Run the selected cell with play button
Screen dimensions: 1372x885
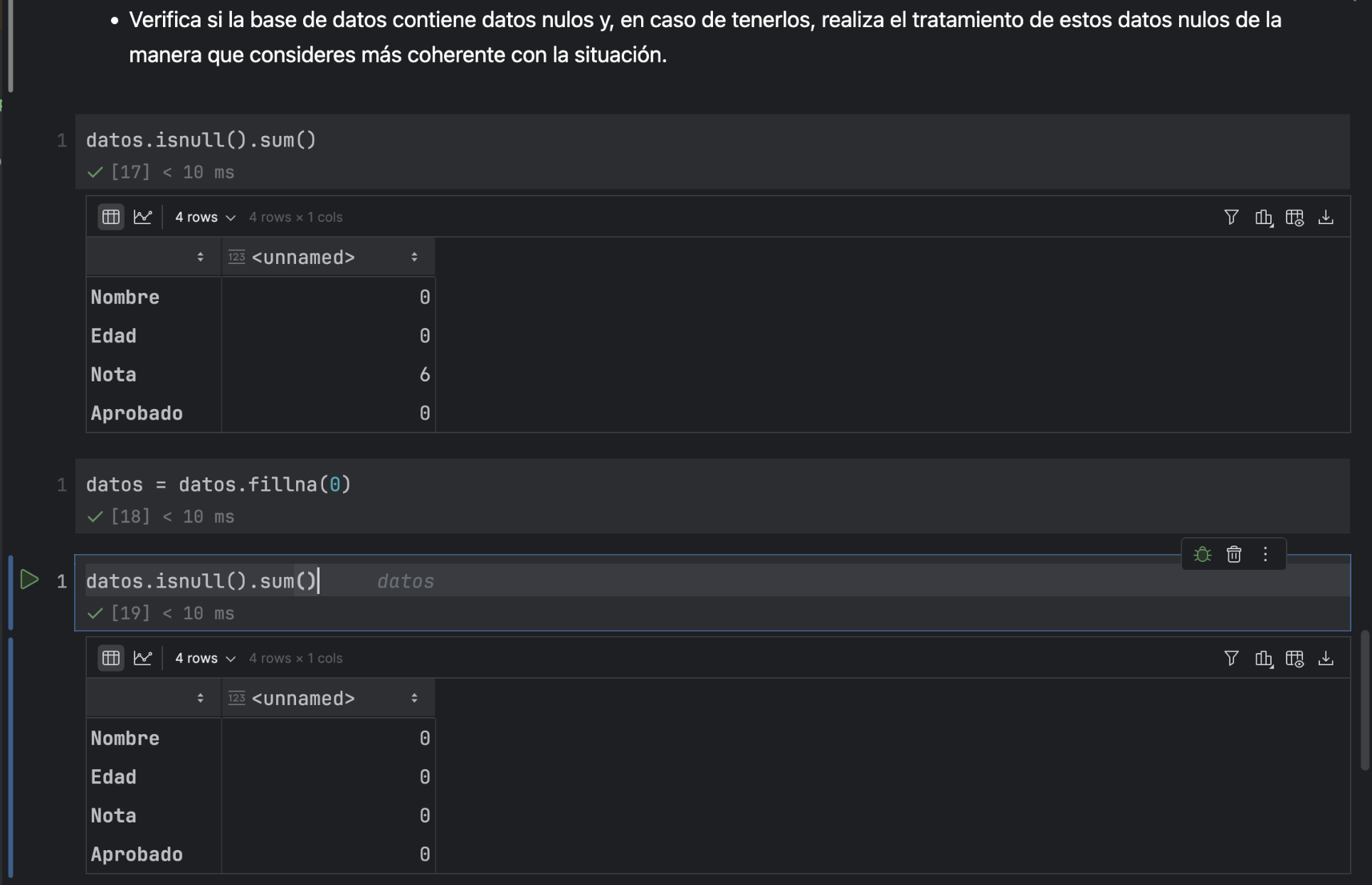(29, 580)
